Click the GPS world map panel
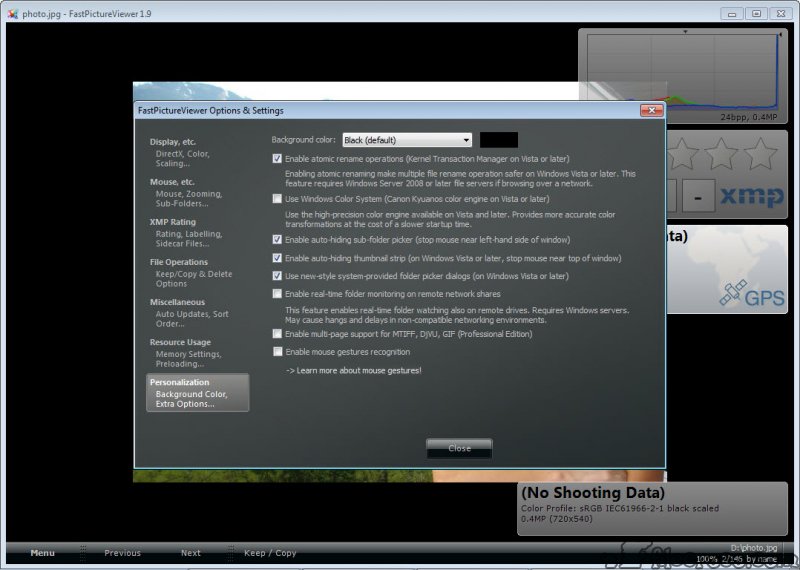The height and width of the screenshot is (570, 800). 727,269
